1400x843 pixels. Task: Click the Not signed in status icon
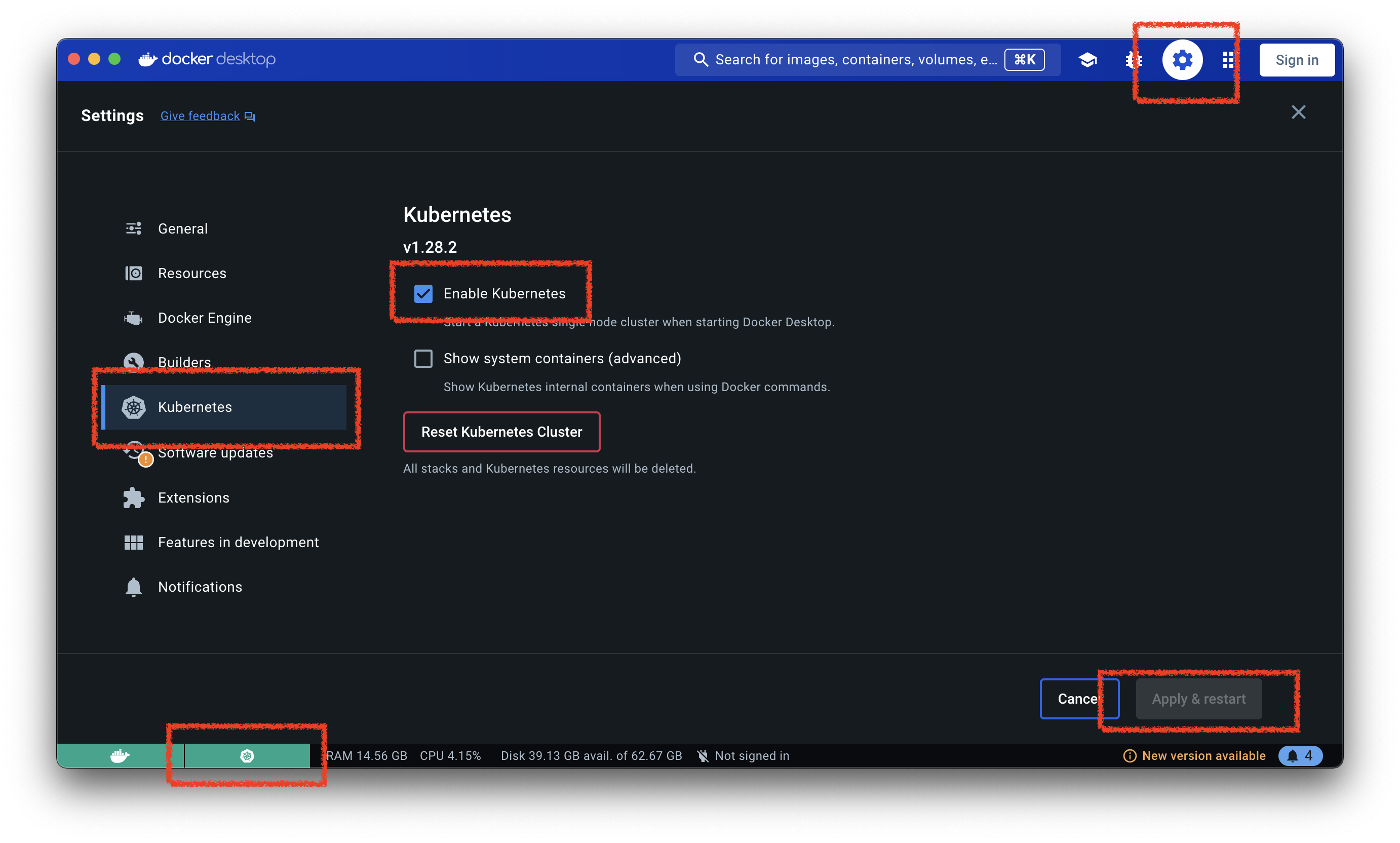tap(703, 755)
